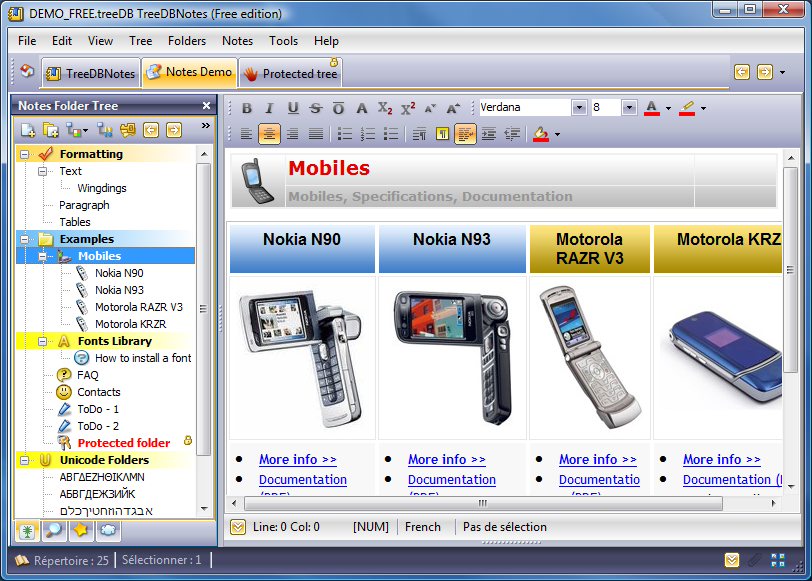Open the Tools menu
The image size is (812, 581).
point(283,40)
